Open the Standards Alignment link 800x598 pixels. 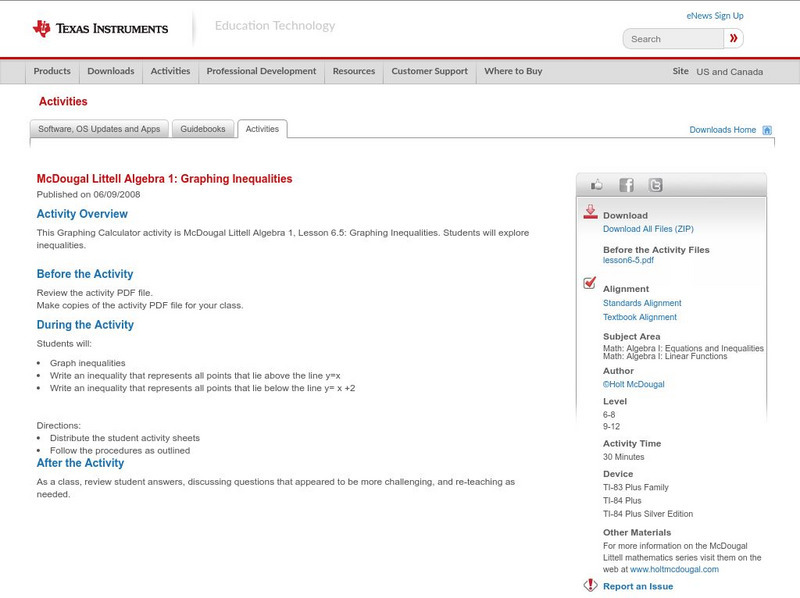point(642,303)
